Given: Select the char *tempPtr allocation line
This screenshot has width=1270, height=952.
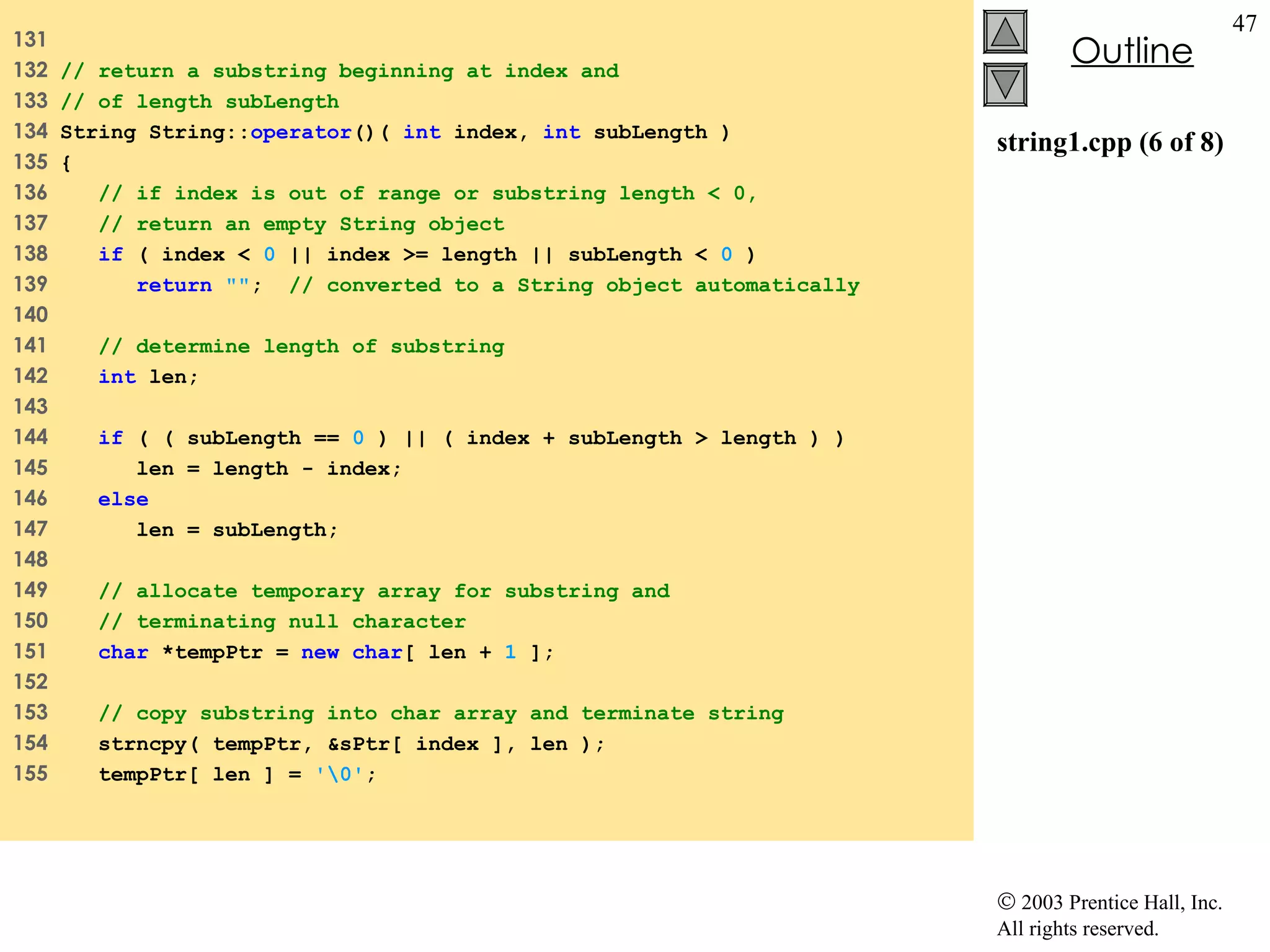Looking at the screenshot, I should tap(326, 652).
